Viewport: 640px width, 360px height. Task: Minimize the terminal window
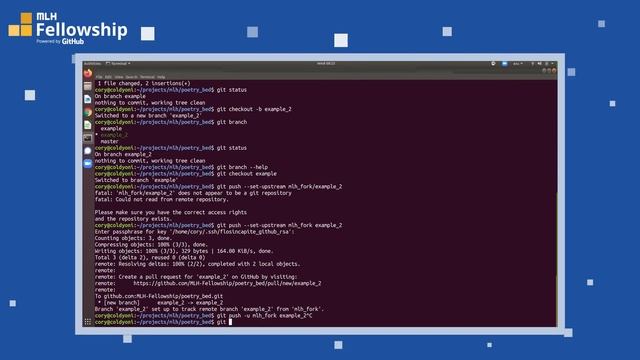(x=544, y=71)
